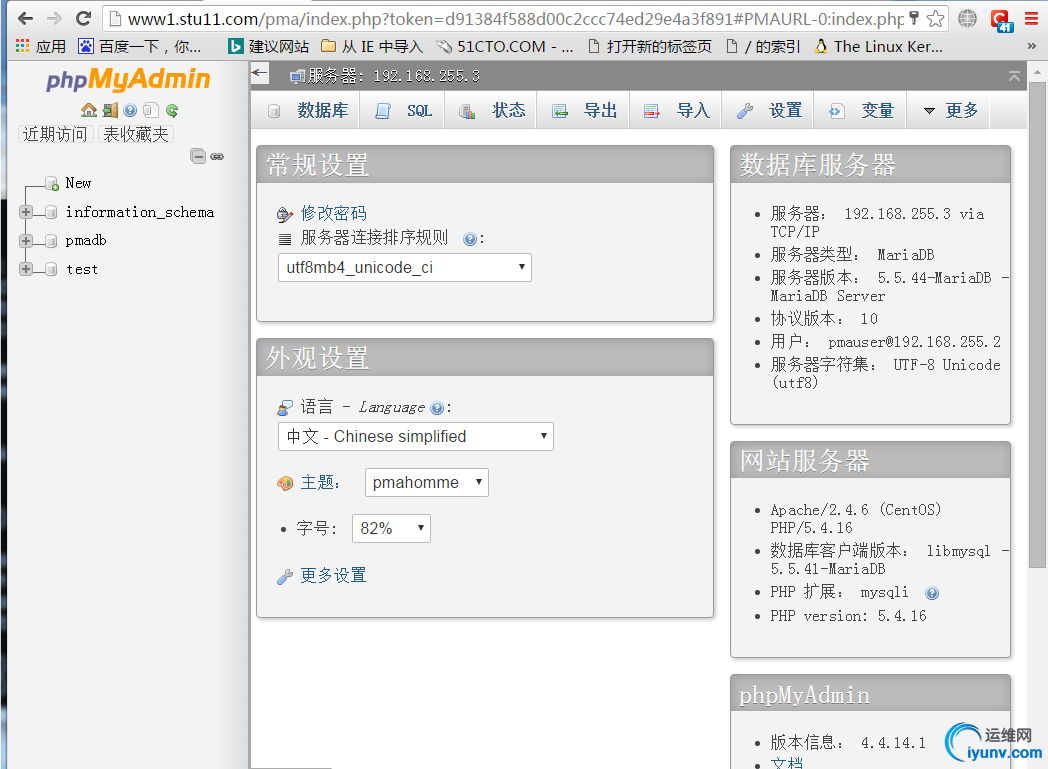Click the browser address bar
The image size is (1048, 769).
[x=515, y=19]
